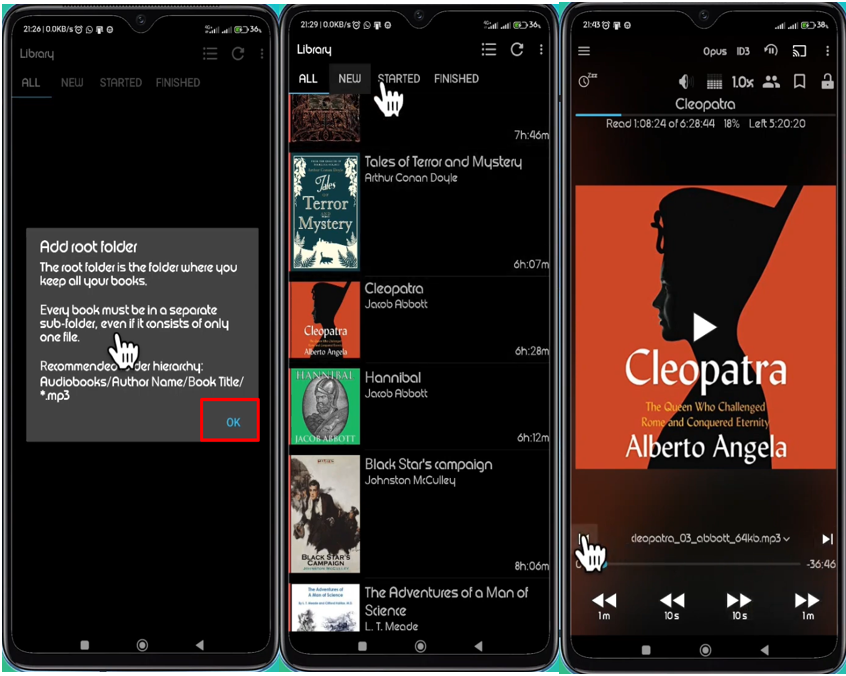Tap the cast screen icon in the player
Screen dimensions: 846x676
click(x=799, y=51)
